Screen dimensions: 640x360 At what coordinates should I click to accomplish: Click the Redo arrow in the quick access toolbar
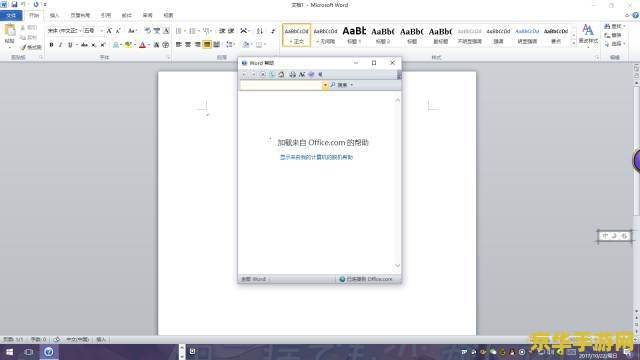point(36,4)
